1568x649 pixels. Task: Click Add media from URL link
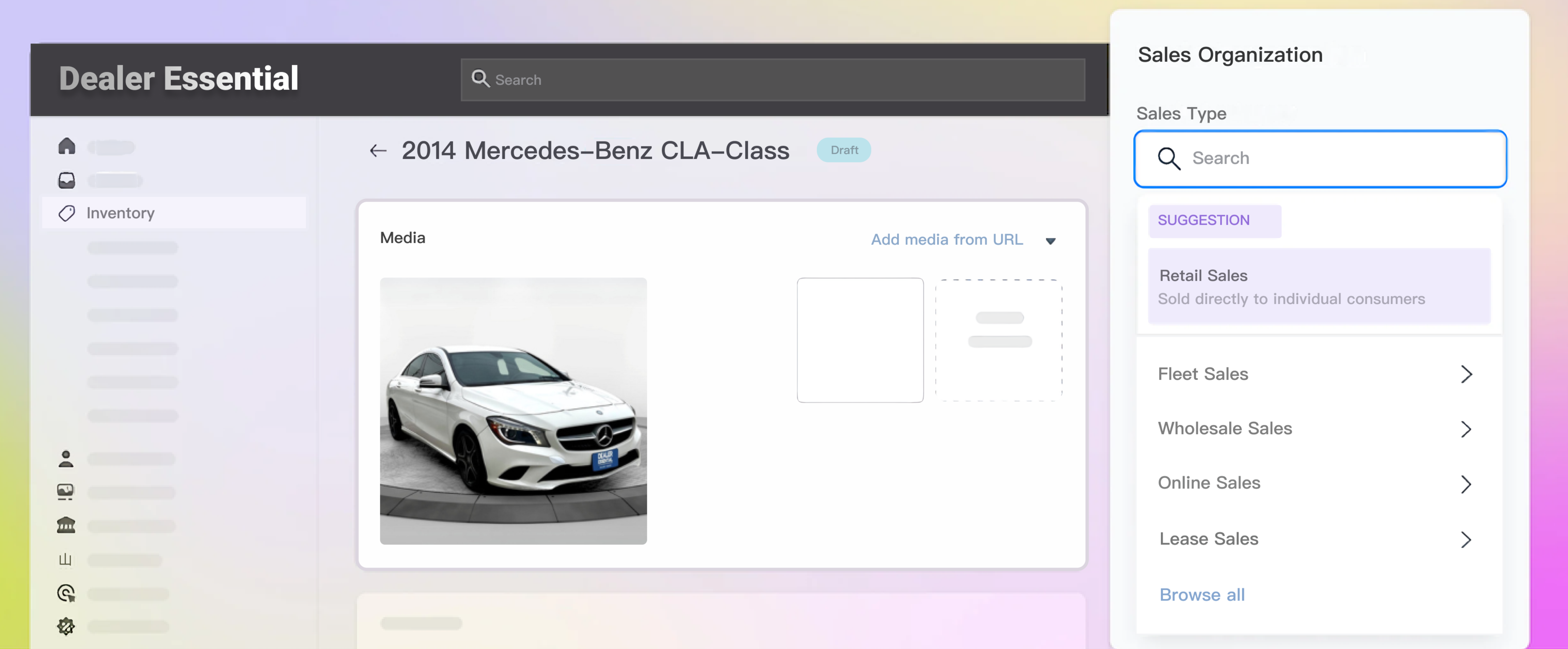(947, 239)
